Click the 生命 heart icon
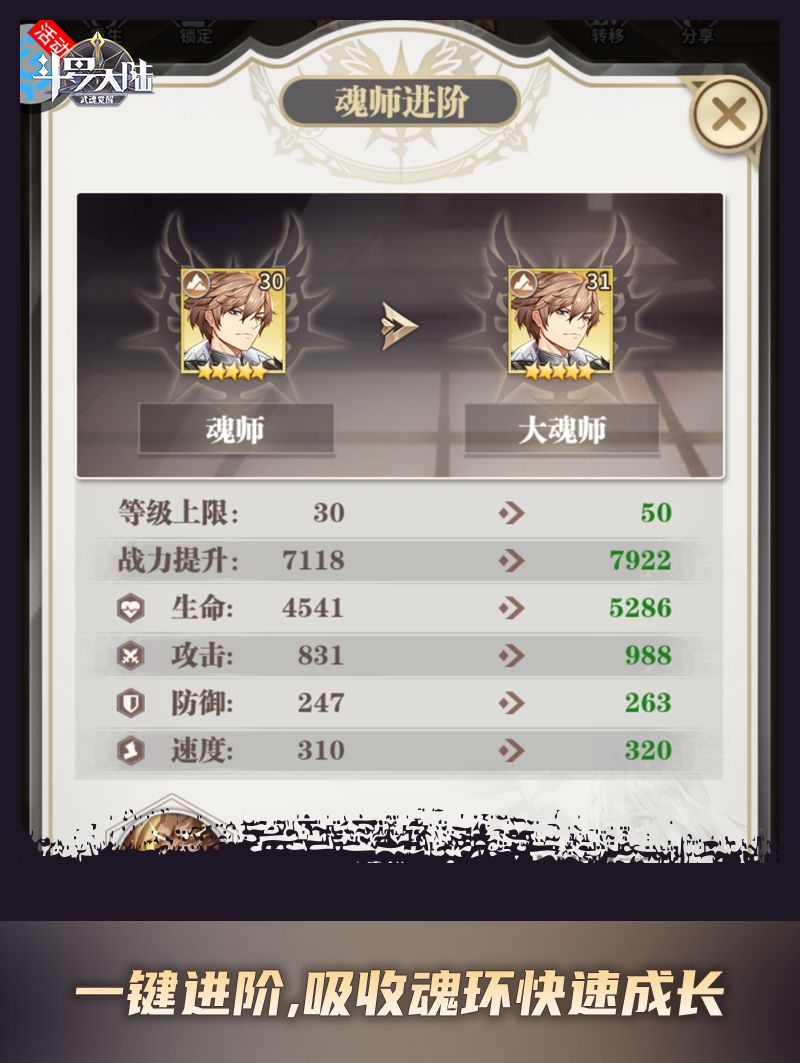This screenshot has width=800, height=1063. pyautogui.click(x=130, y=608)
